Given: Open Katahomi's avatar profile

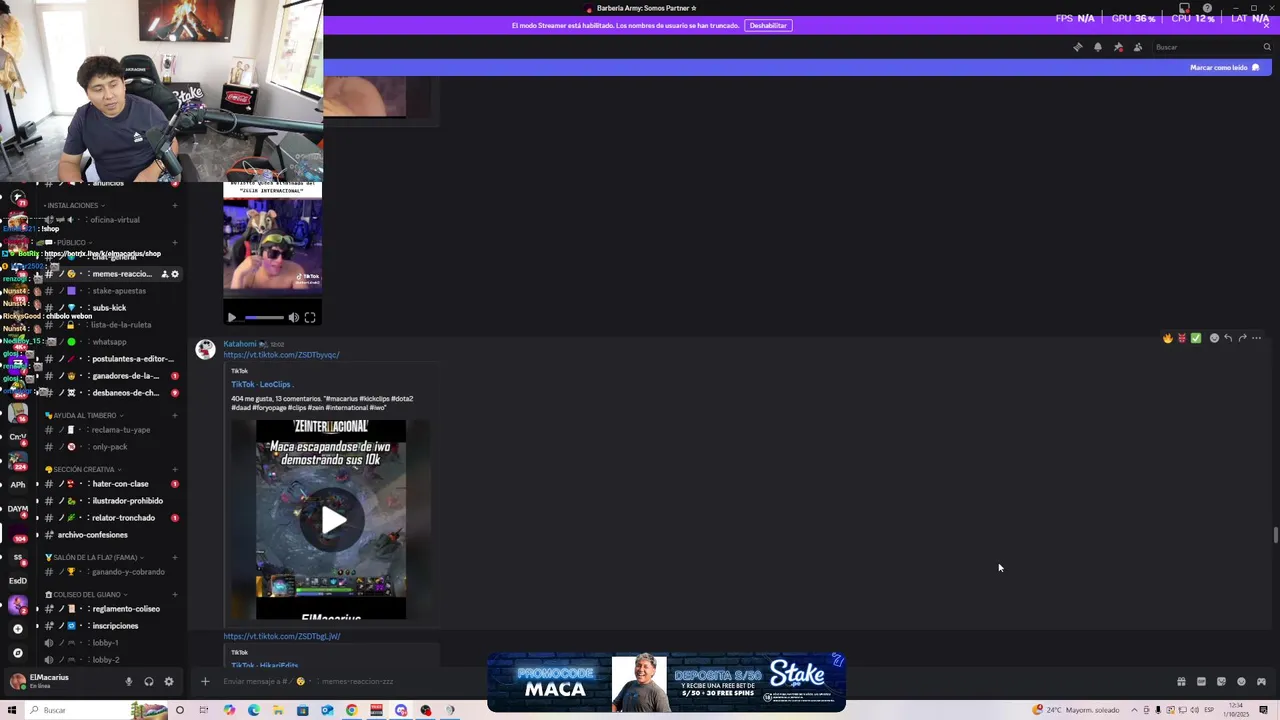Looking at the screenshot, I should 205,349.
